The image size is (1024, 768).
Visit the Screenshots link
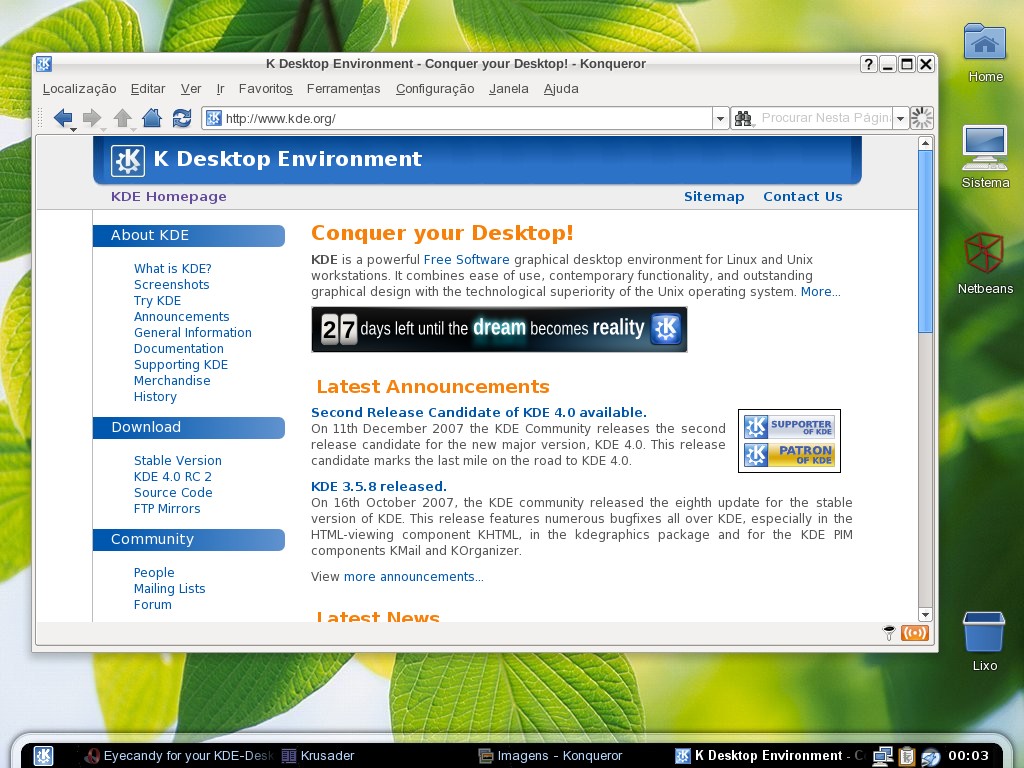point(171,285)
